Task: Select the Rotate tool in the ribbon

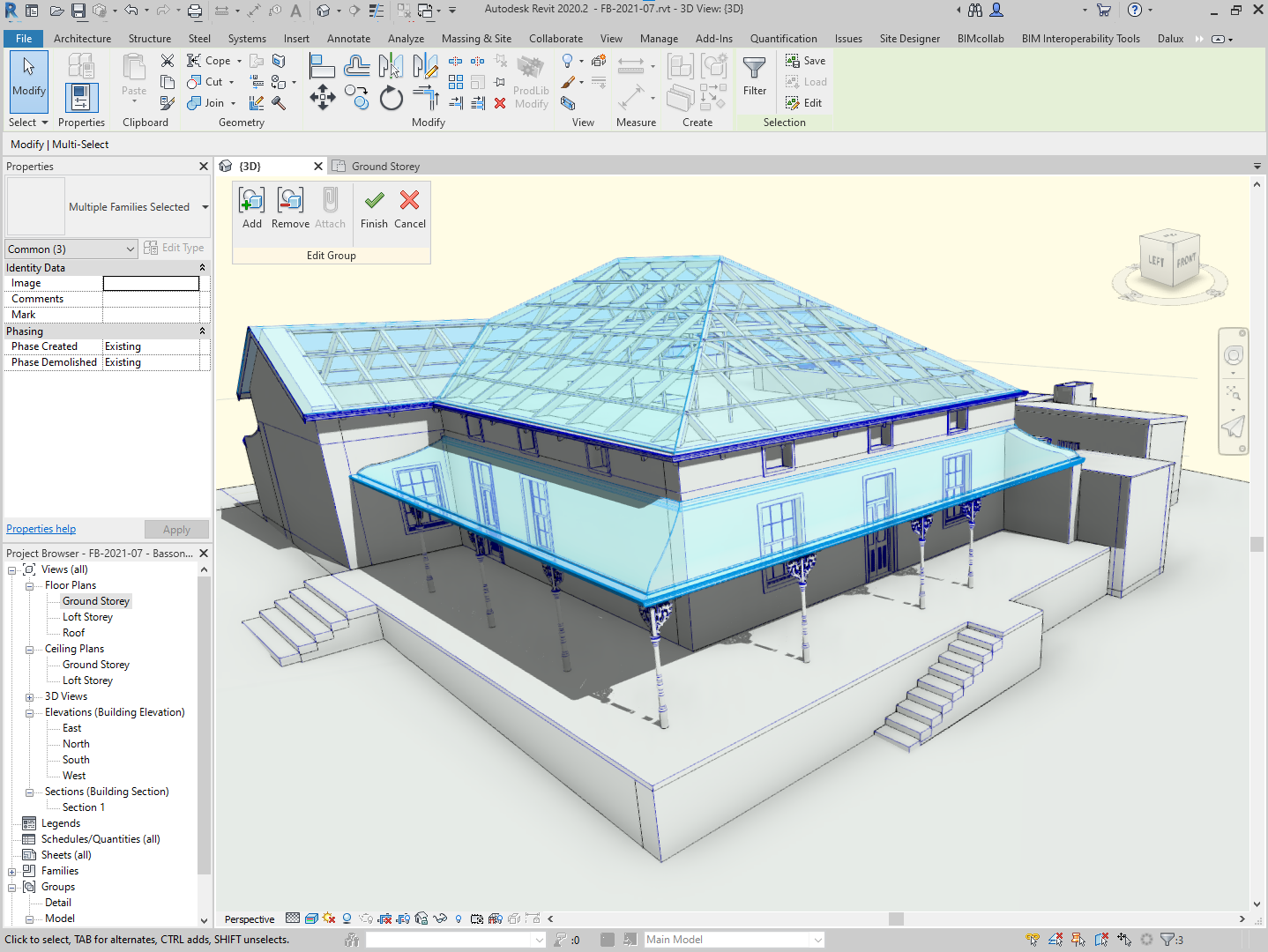Action: pos(392,98)
